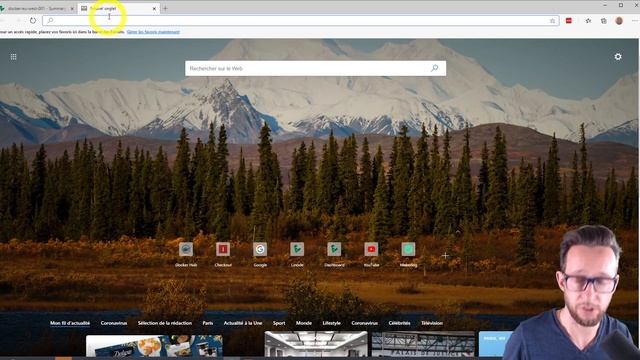Open the apps grid launcher icon
Viewport: 640px width, 360px height.
coord(13,57)
